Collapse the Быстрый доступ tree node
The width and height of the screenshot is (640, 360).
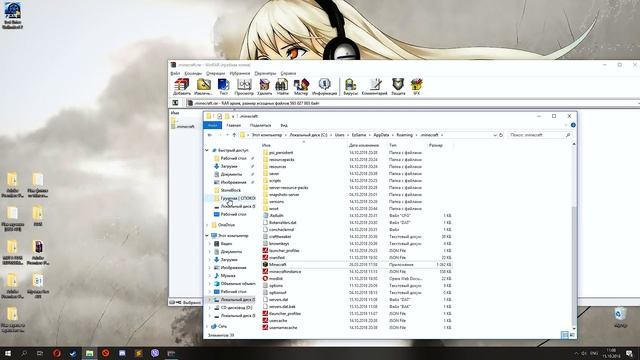point(207,150)
